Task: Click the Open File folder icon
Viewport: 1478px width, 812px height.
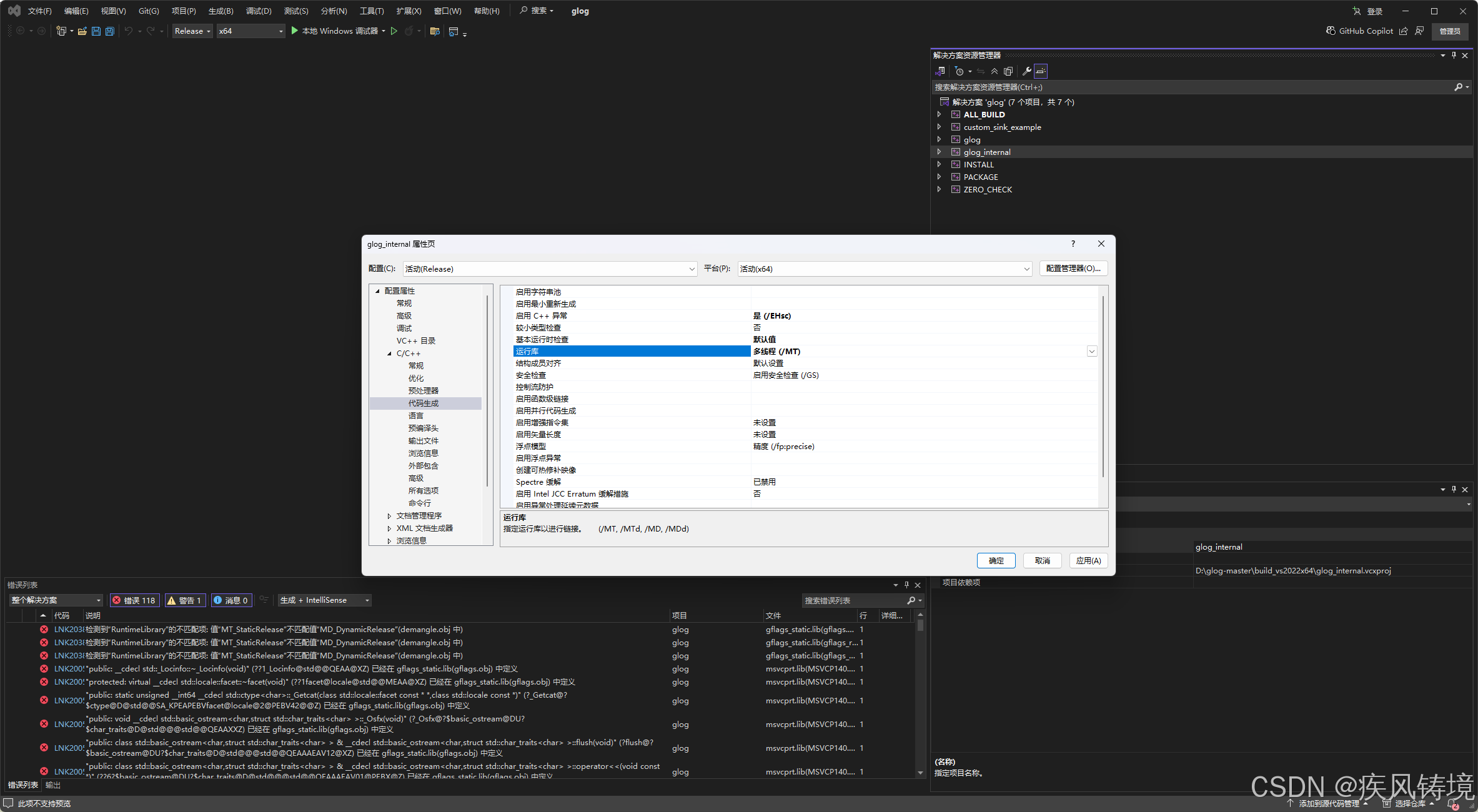Action: coord(82,31)
